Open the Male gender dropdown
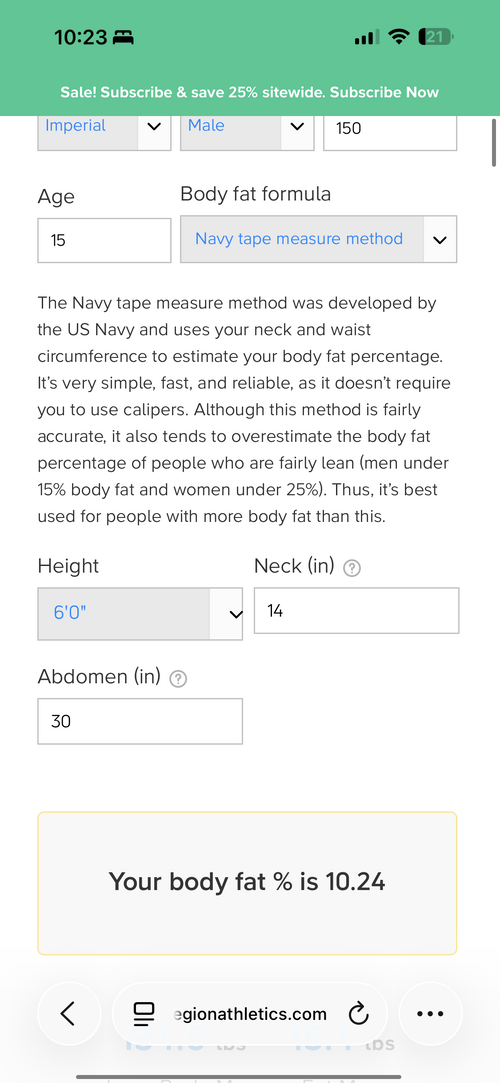The height and width of the screenshot is (1083, 500). coord(247,128)
